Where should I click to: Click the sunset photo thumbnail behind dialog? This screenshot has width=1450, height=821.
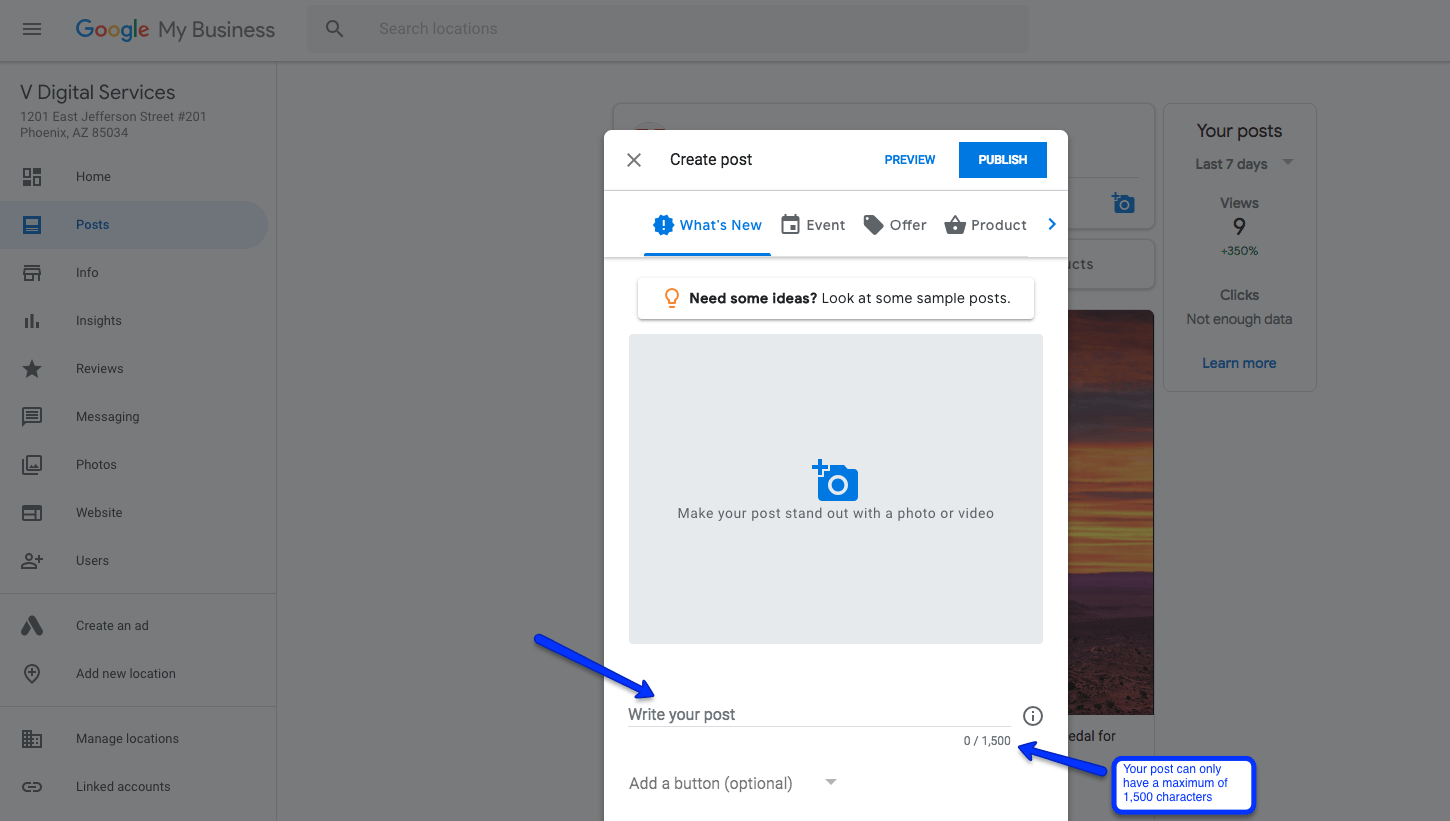coord(1111,512)
